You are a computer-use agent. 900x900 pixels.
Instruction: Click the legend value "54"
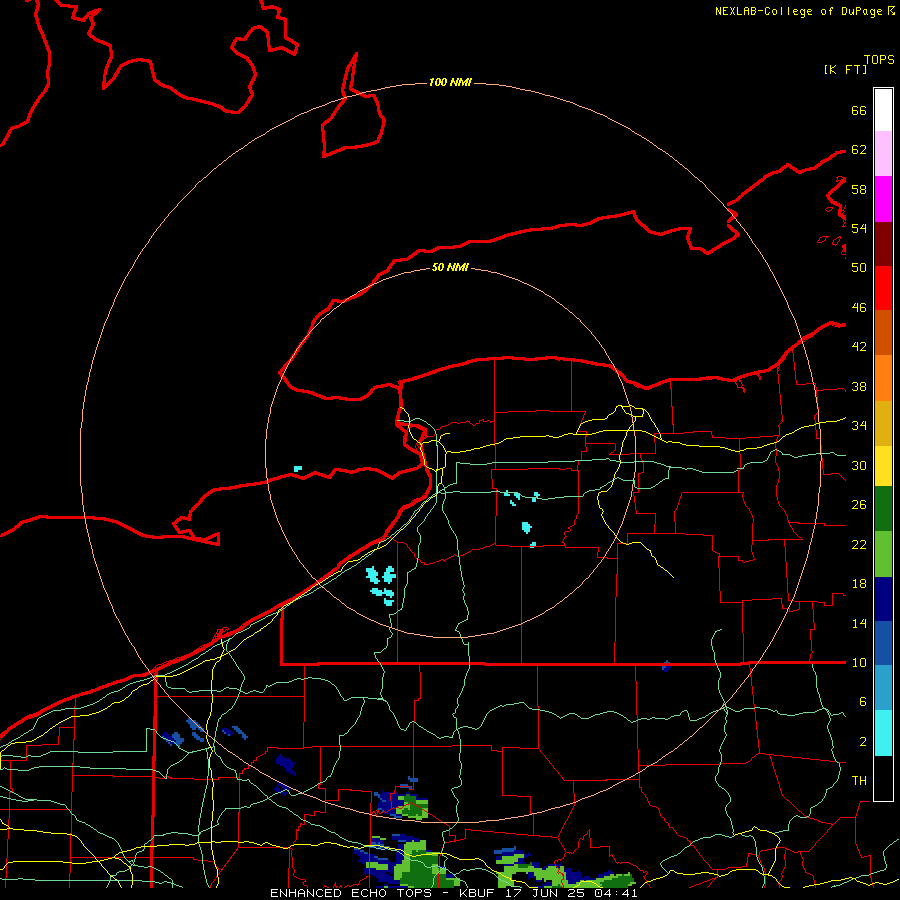point(859,228)
